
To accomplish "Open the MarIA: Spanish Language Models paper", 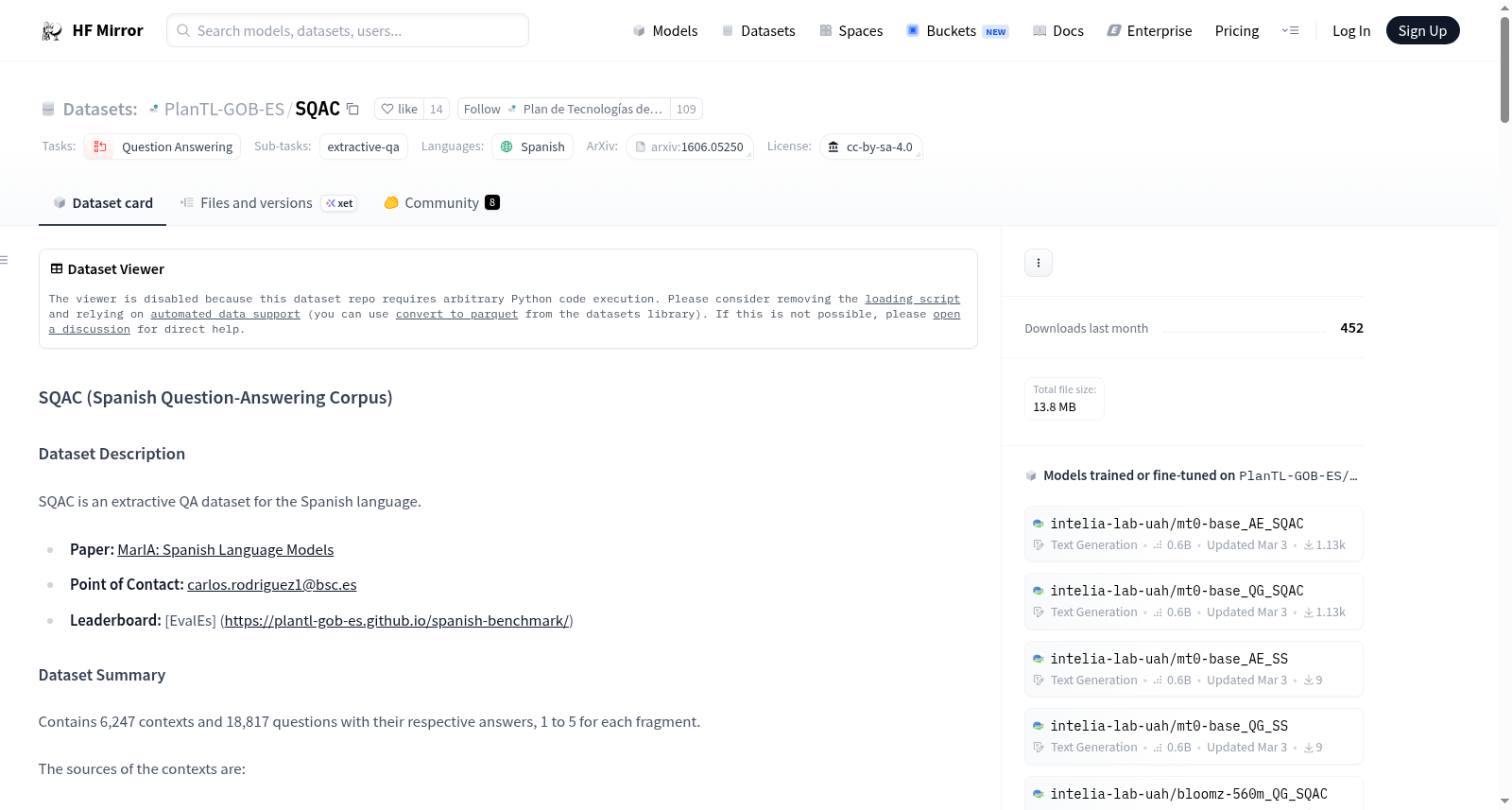I will (226, 550).
